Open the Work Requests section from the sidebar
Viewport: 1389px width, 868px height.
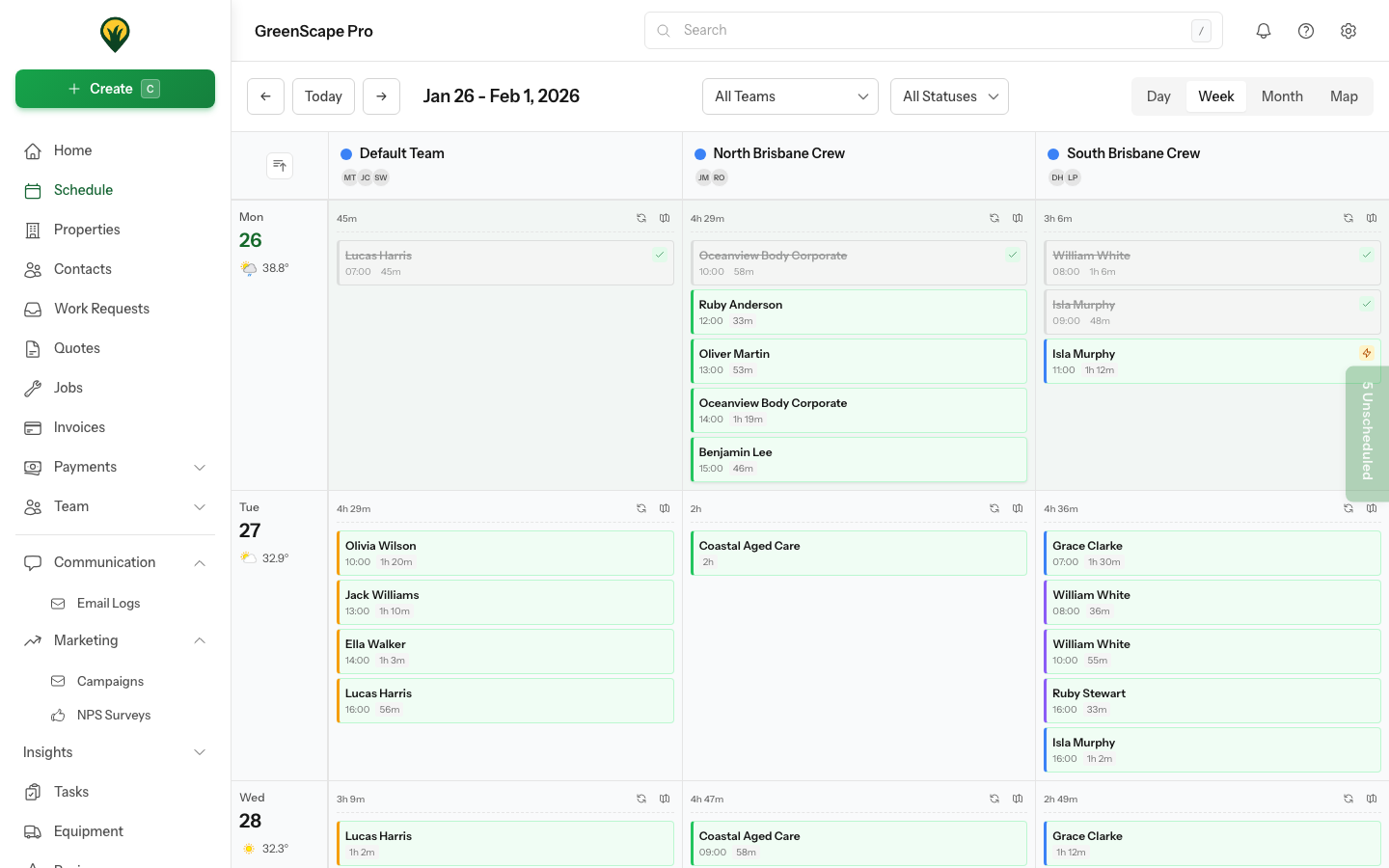tap(99, 308)
